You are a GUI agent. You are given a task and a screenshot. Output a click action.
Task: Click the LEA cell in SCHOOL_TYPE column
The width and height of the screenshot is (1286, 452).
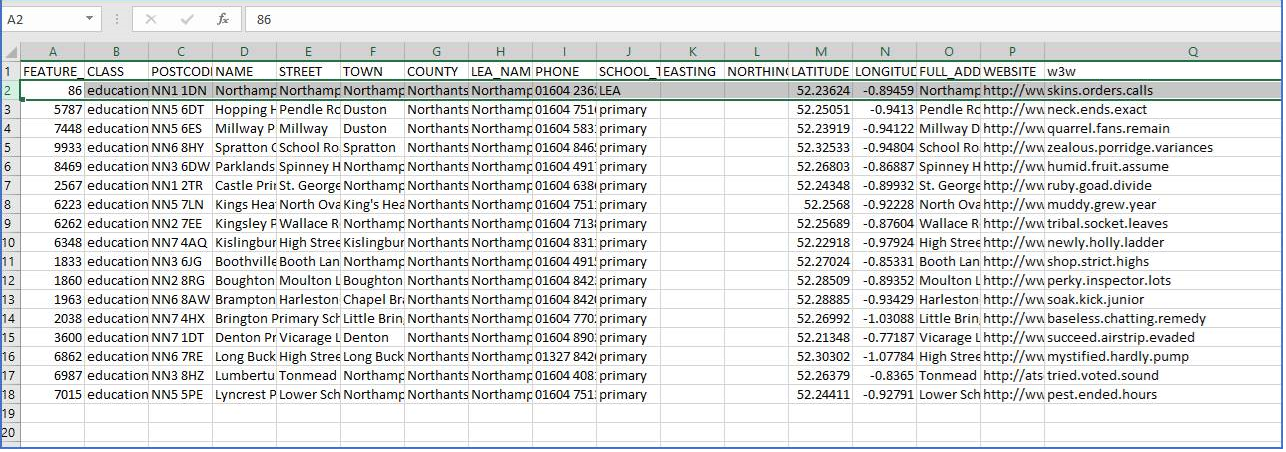(629, 90)
